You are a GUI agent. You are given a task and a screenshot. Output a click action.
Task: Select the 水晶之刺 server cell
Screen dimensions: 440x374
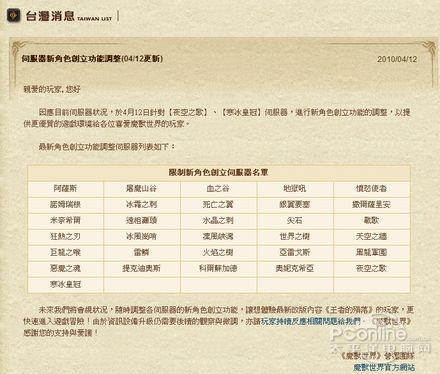[x=218, y=221]
